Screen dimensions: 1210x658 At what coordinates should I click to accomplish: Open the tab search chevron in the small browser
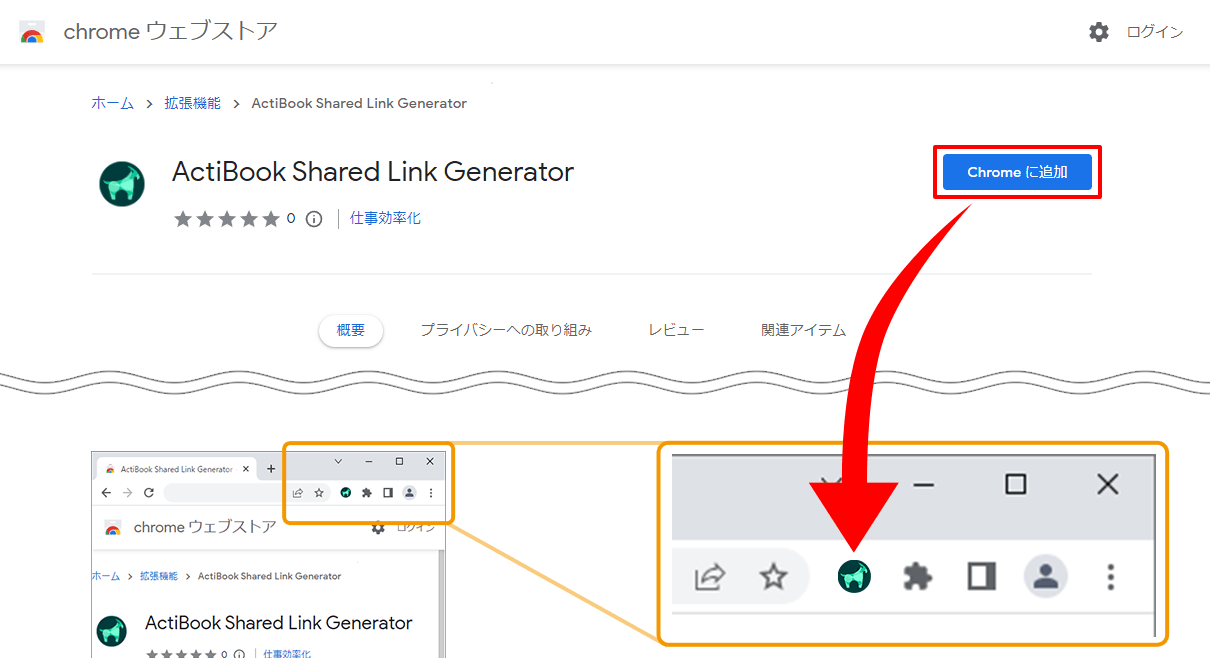click(338, 461)
